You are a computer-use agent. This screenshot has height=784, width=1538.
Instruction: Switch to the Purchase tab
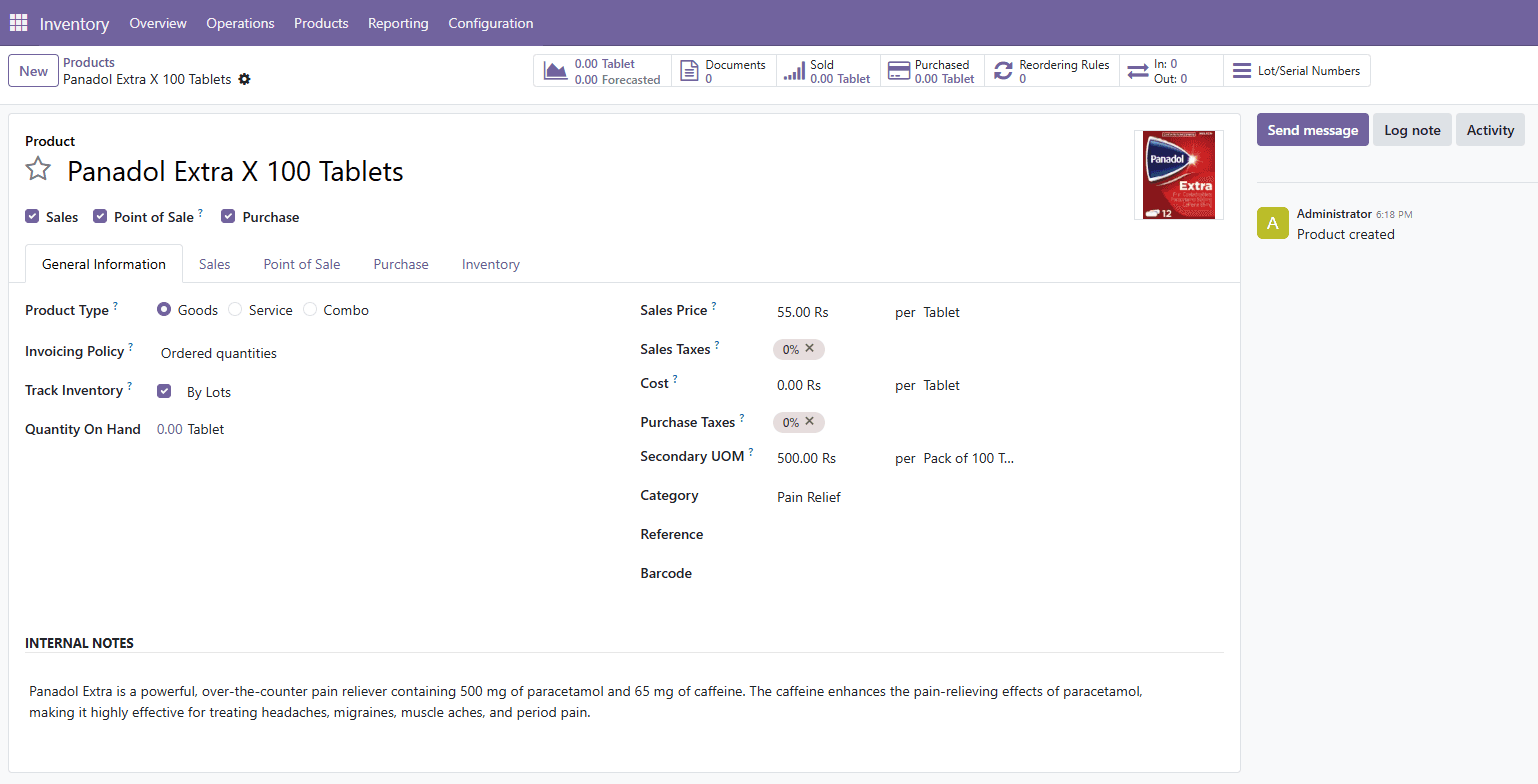(401, 264)
